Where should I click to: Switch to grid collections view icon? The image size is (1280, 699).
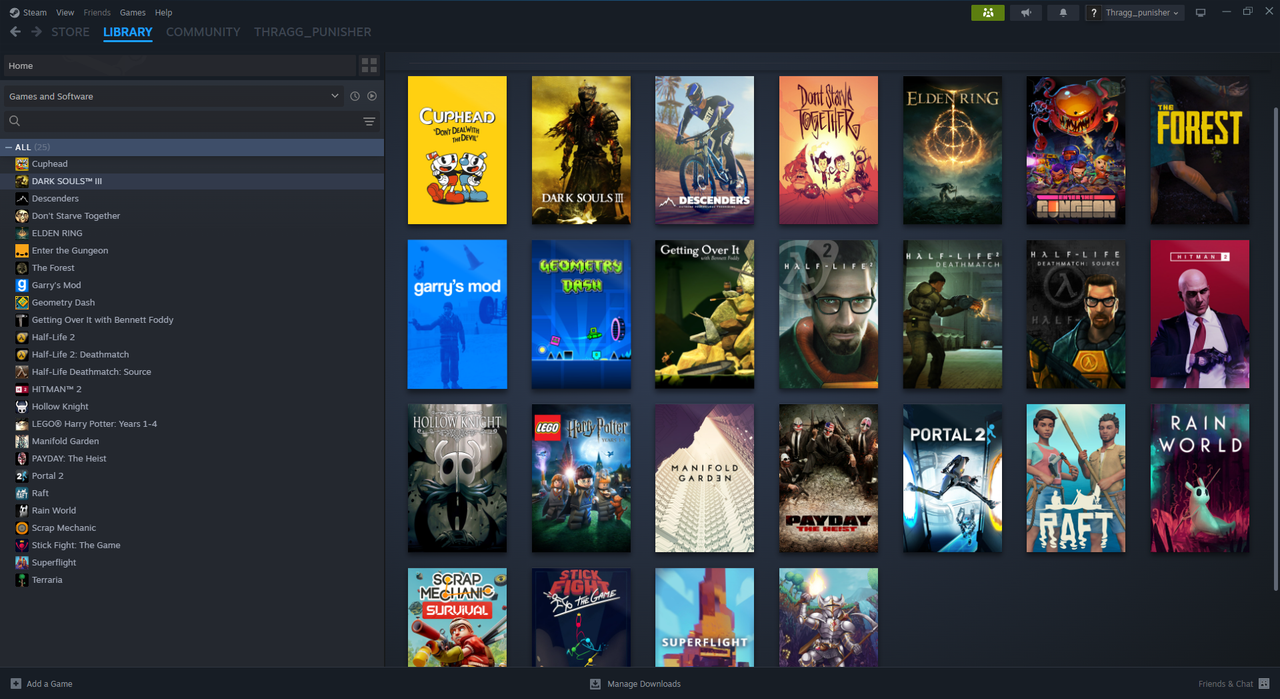(x=369, y=65)
